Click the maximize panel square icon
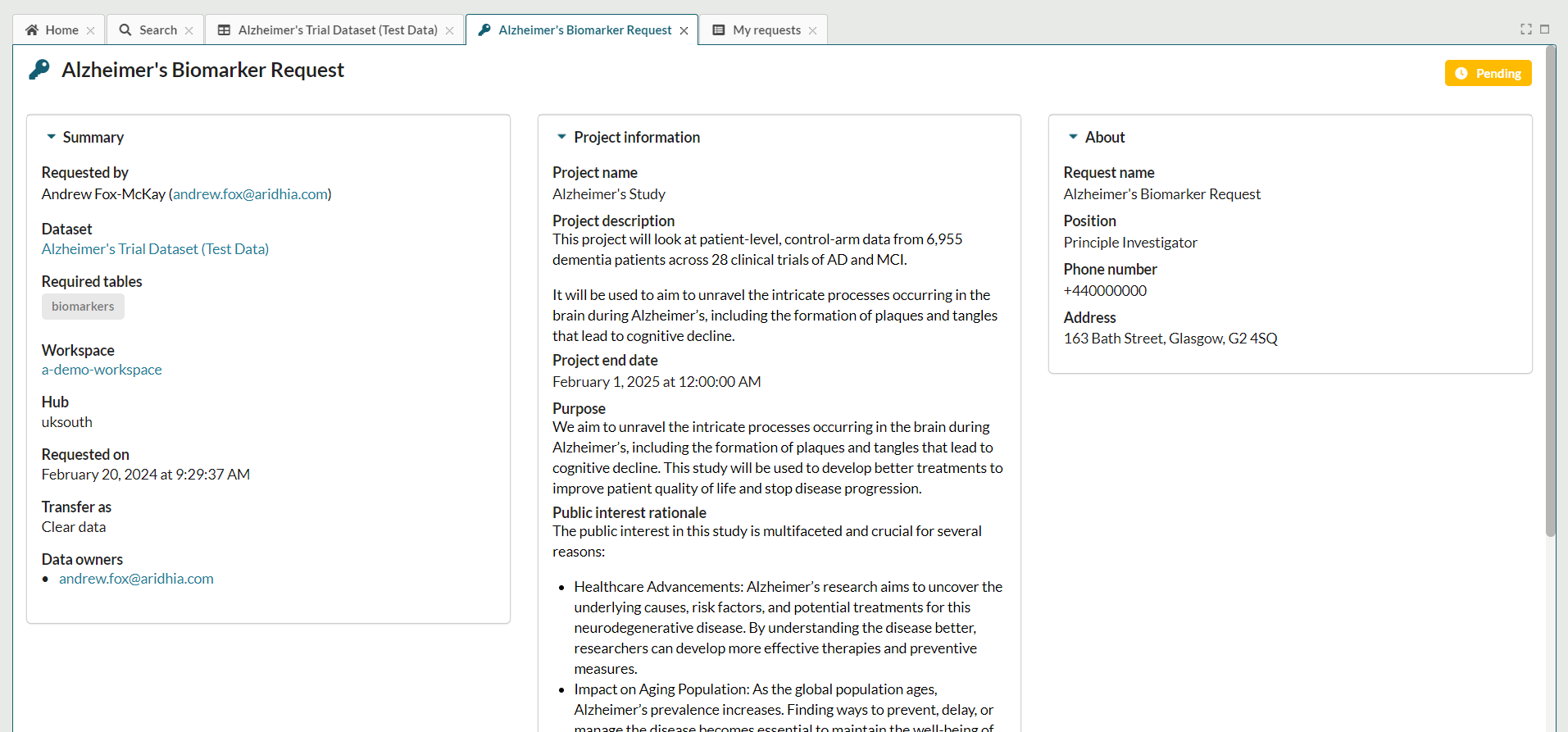 click(1545, 29)
